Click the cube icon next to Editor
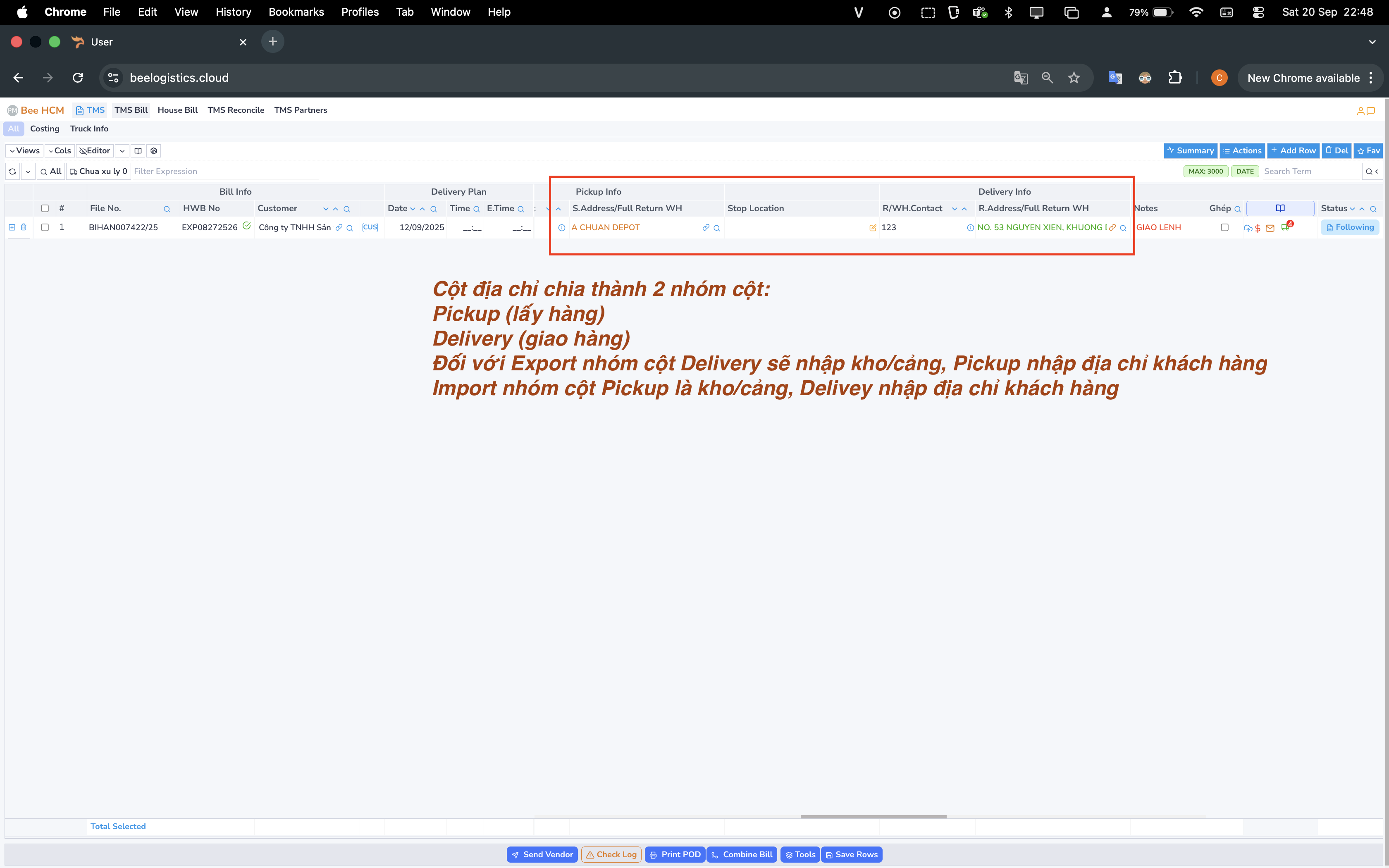 (x=154, y=151)
